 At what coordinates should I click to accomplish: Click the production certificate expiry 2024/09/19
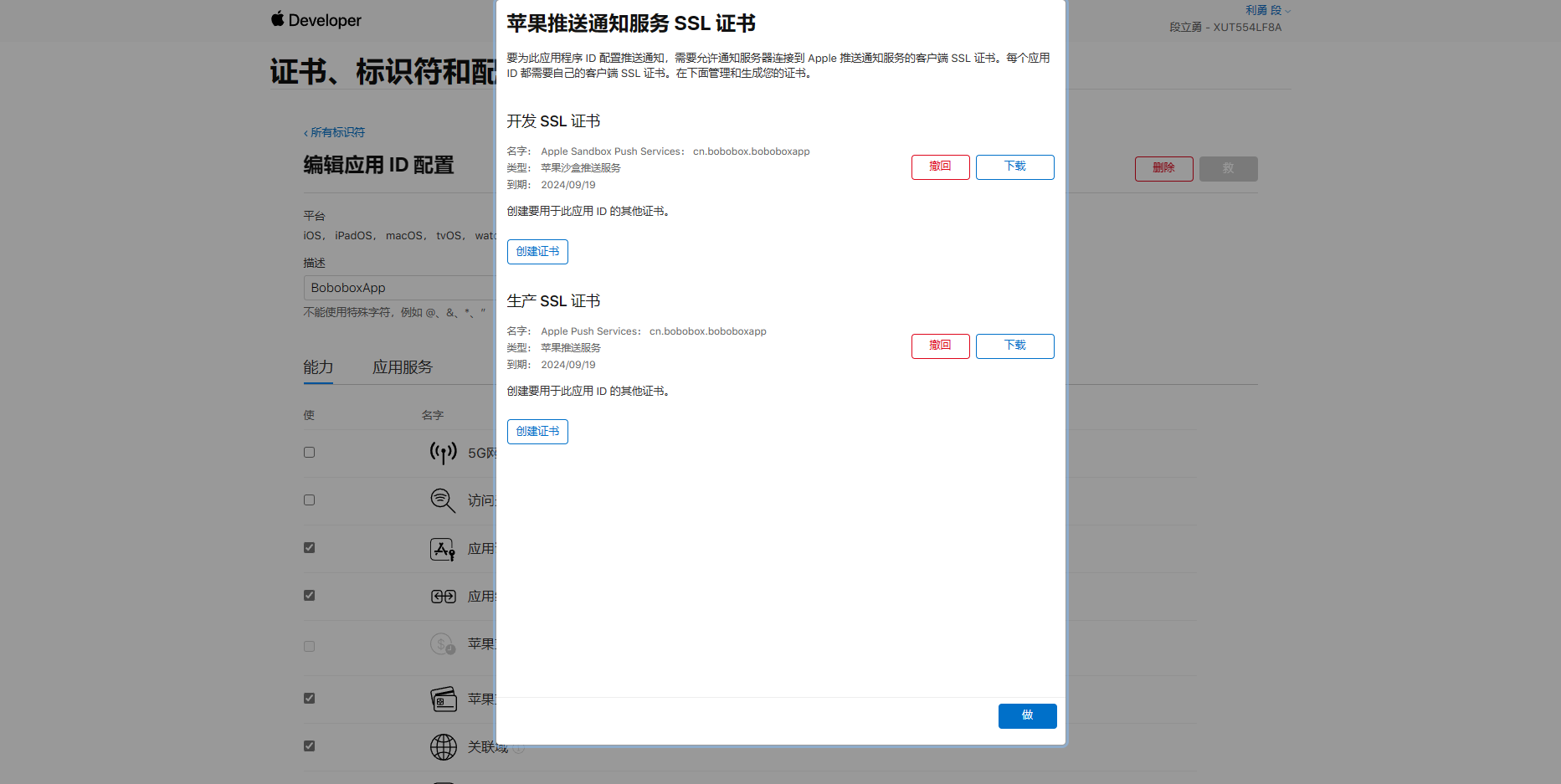pyautogui.click(x=568, y=365)
